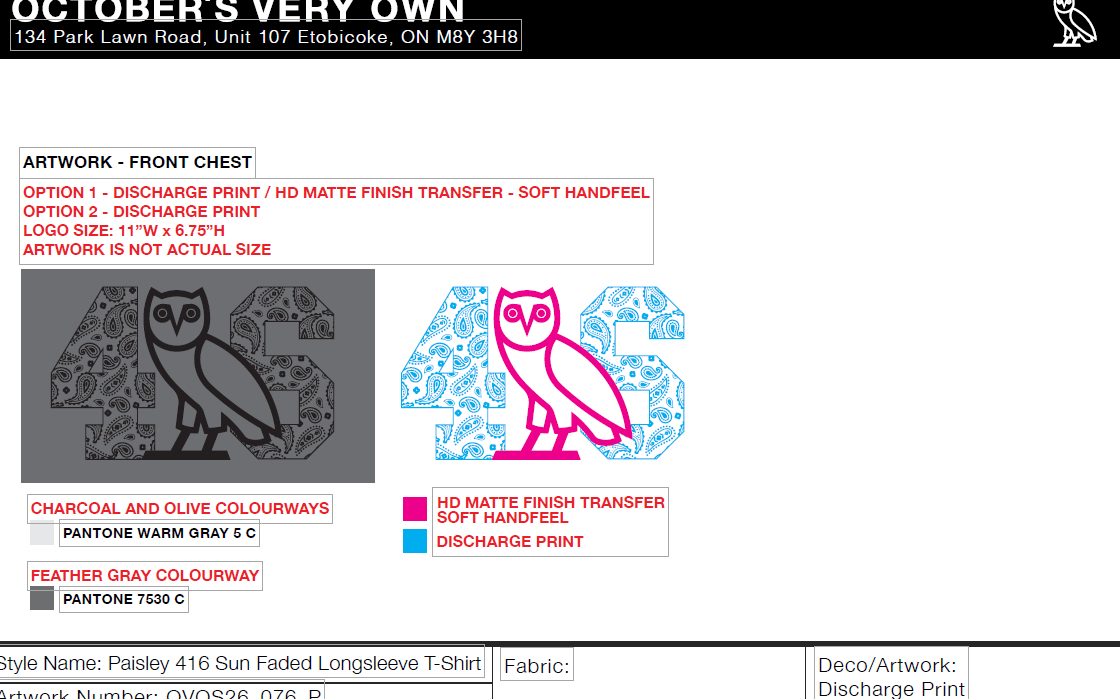Viewport: 1120px width, 699px height.
Task: Click the Style Name field
Action: (241, 663)
